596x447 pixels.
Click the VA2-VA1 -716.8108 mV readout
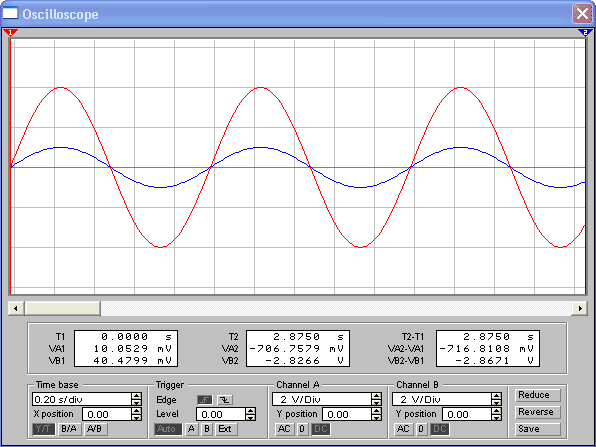[x=488, y=348]
